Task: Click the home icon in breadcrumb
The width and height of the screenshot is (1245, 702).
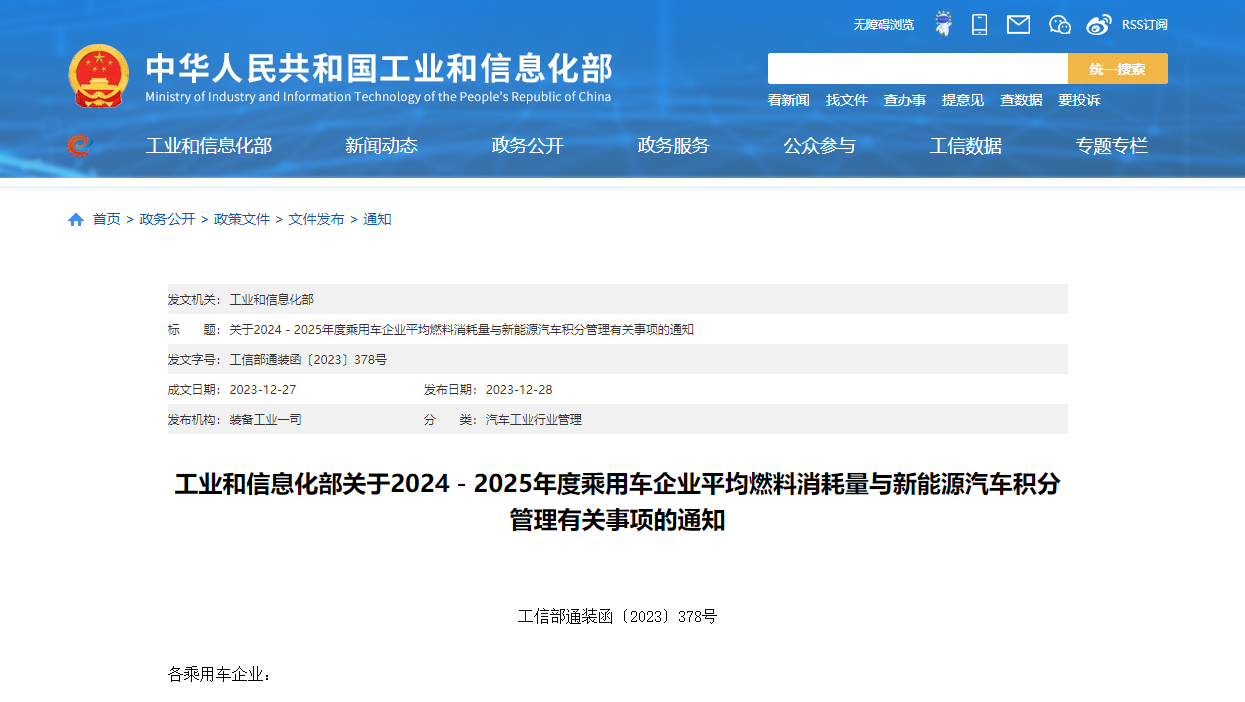Action: tap(76, 220)
